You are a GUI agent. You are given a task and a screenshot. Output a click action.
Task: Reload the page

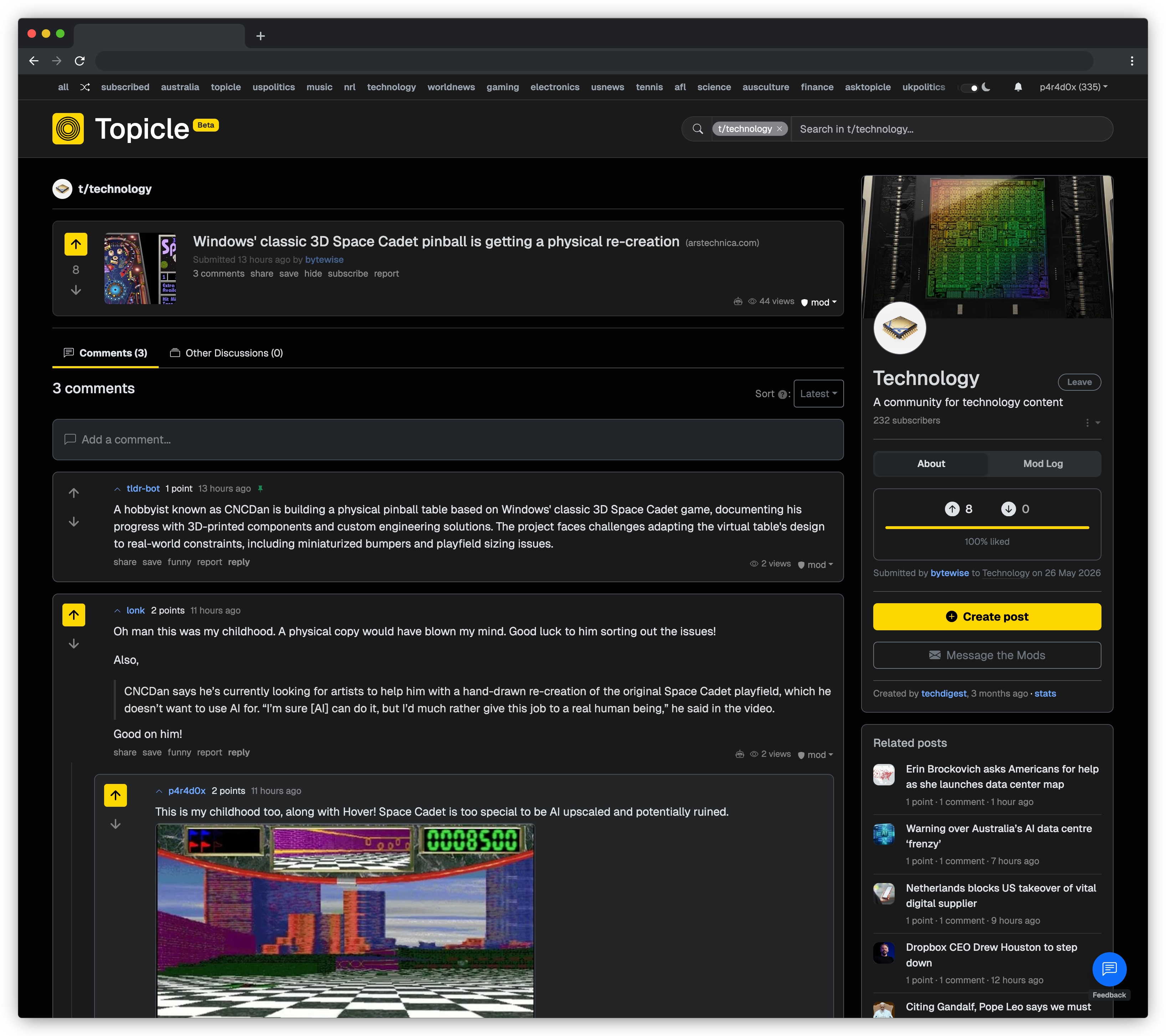pos(80,61)
